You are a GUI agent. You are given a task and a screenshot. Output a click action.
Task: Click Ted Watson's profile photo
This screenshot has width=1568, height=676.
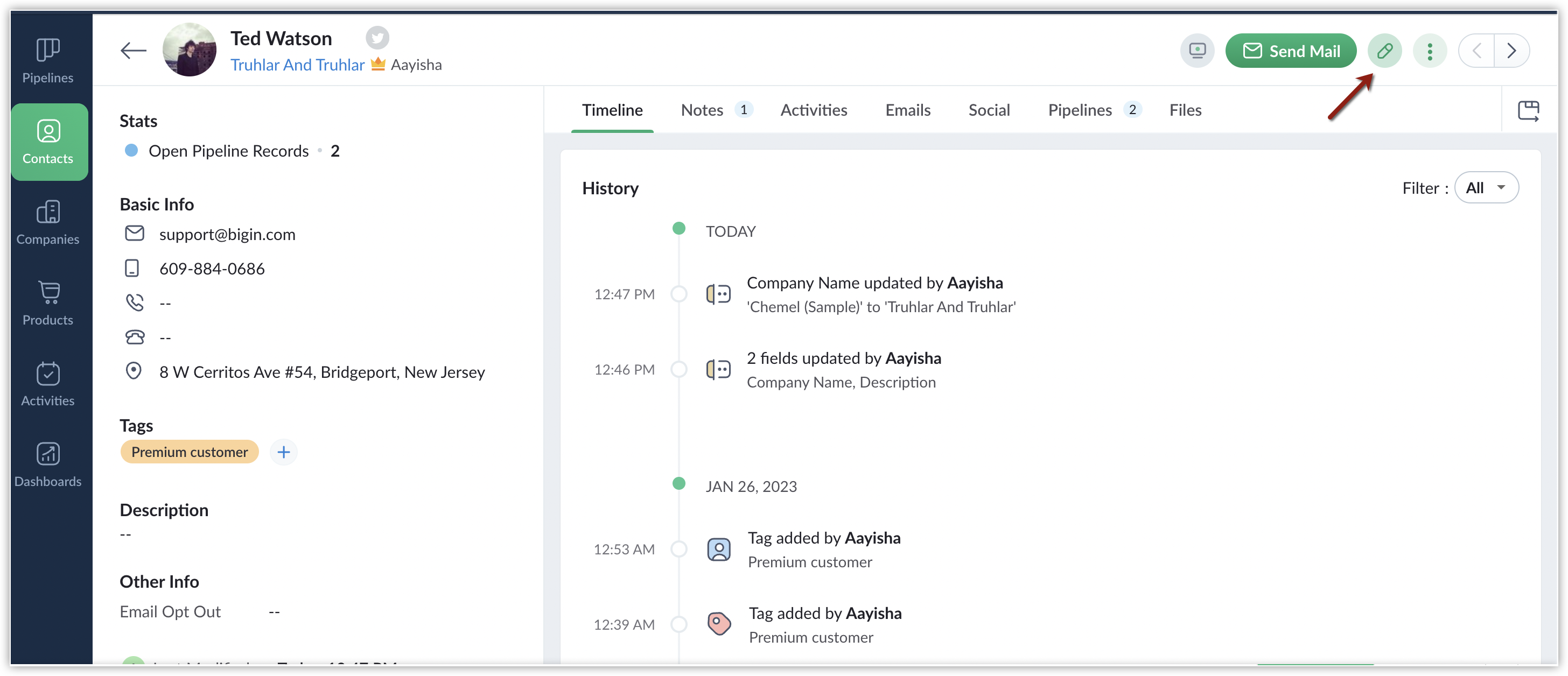190,50
